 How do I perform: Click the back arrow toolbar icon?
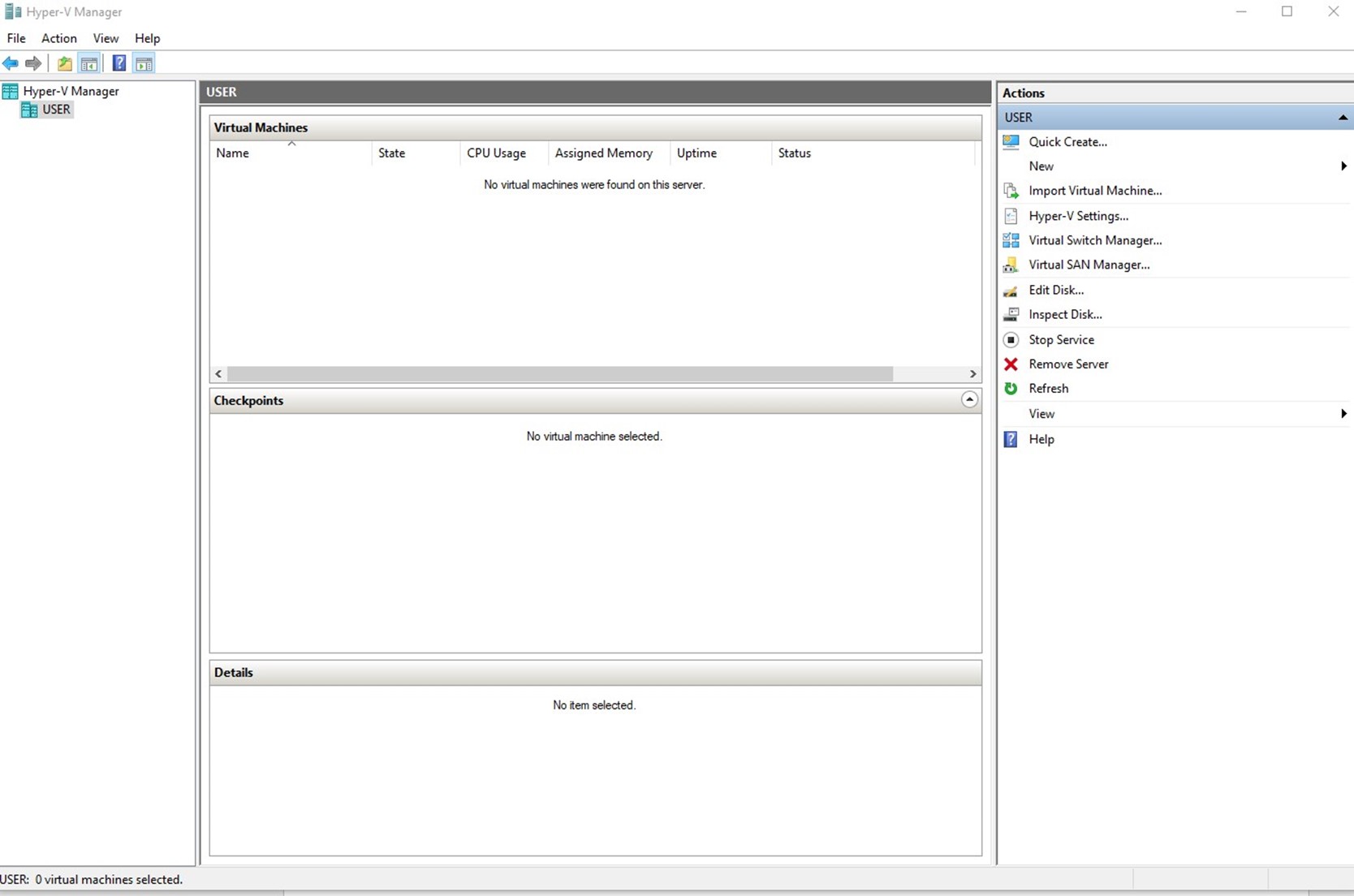[x=11, y=63]
